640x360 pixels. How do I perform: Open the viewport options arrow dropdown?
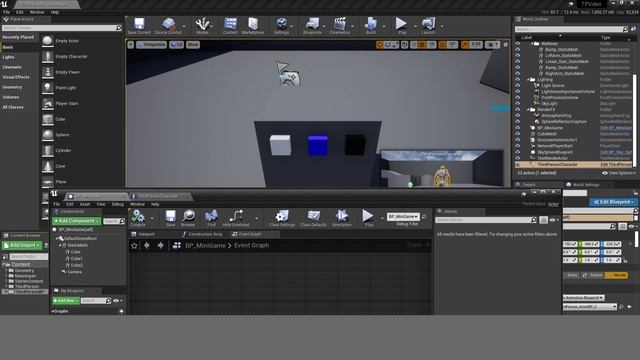tap(131, 44)
